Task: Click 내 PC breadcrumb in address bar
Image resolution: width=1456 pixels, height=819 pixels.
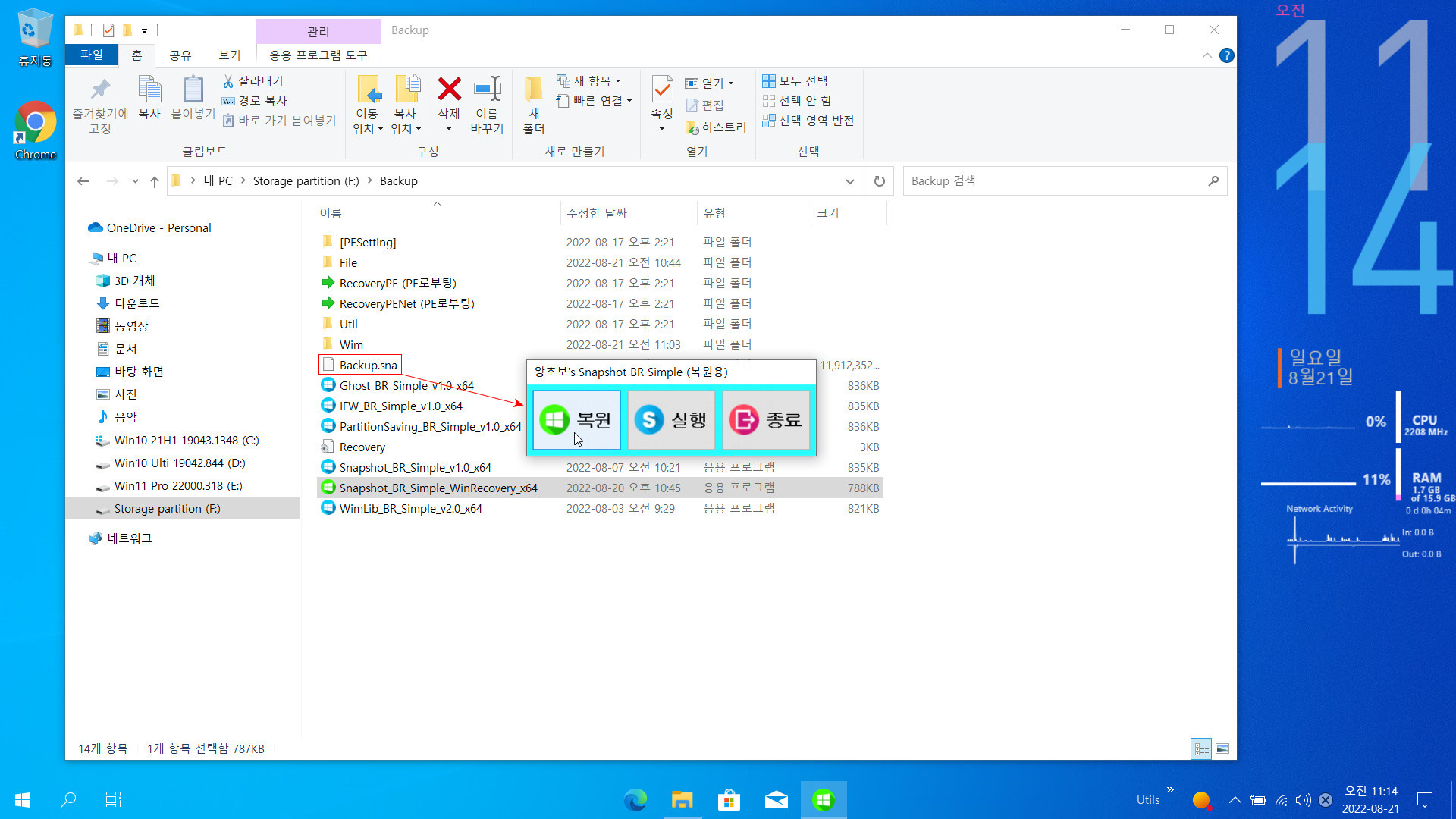Action: (218, 181)
